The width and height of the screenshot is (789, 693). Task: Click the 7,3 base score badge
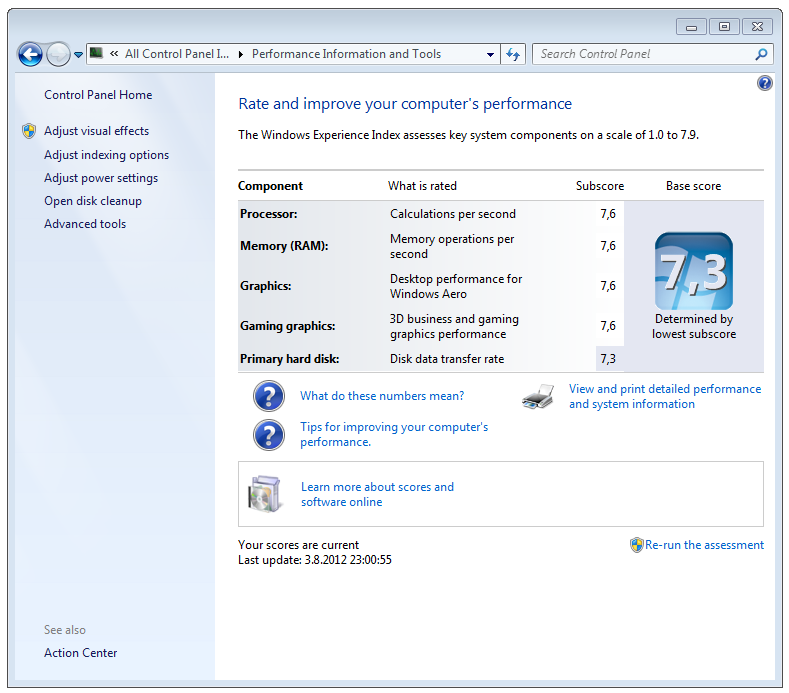tap(693, 271)
